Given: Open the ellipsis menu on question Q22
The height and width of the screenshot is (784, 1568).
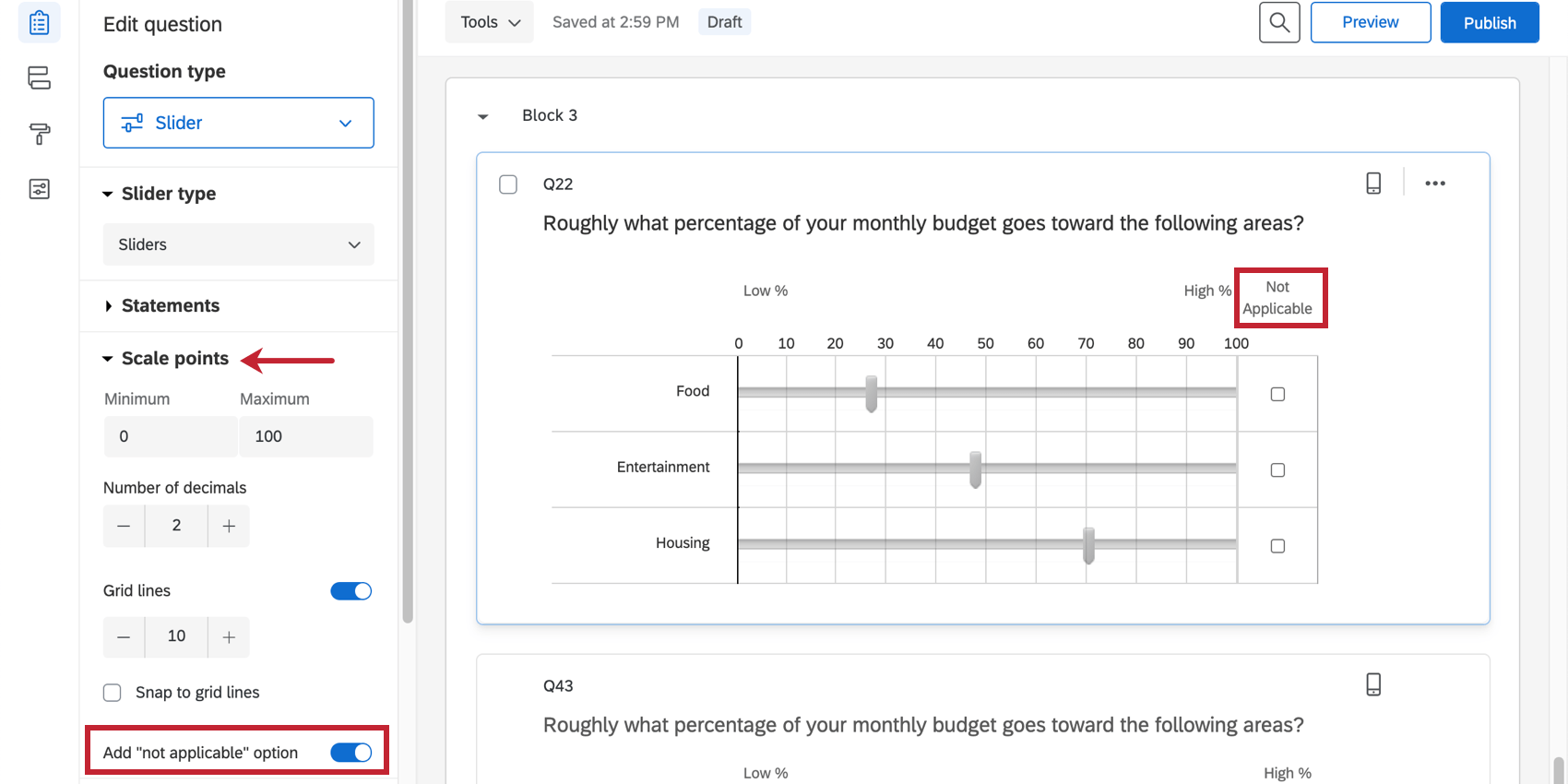Looking at the screenshot, I should [x=1434, y=183].
